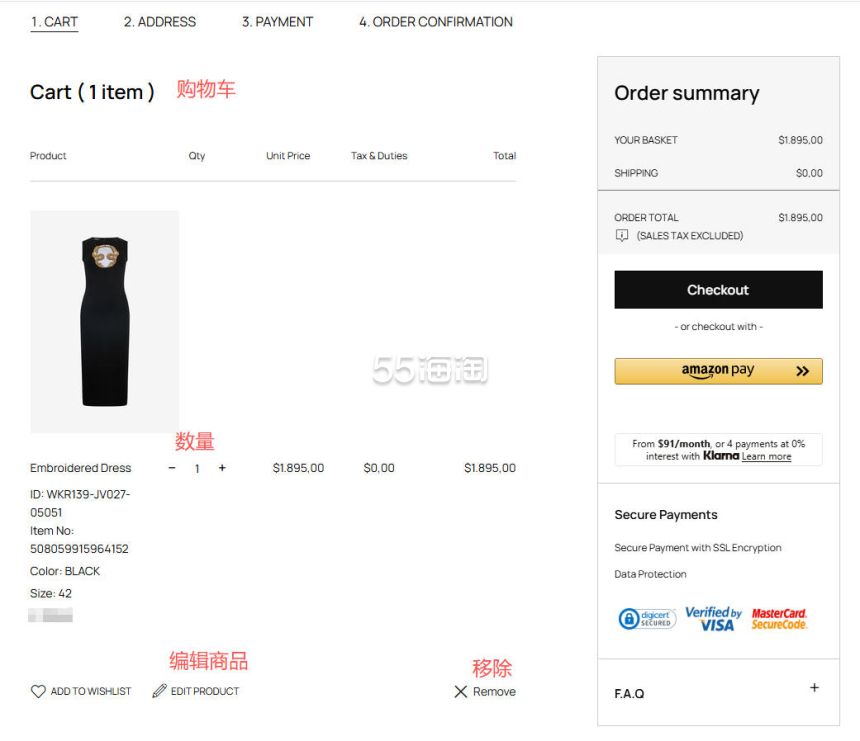Click the Embroidered Dress product name
Viewport: 860px width, 741px height.
coord(80,468)
